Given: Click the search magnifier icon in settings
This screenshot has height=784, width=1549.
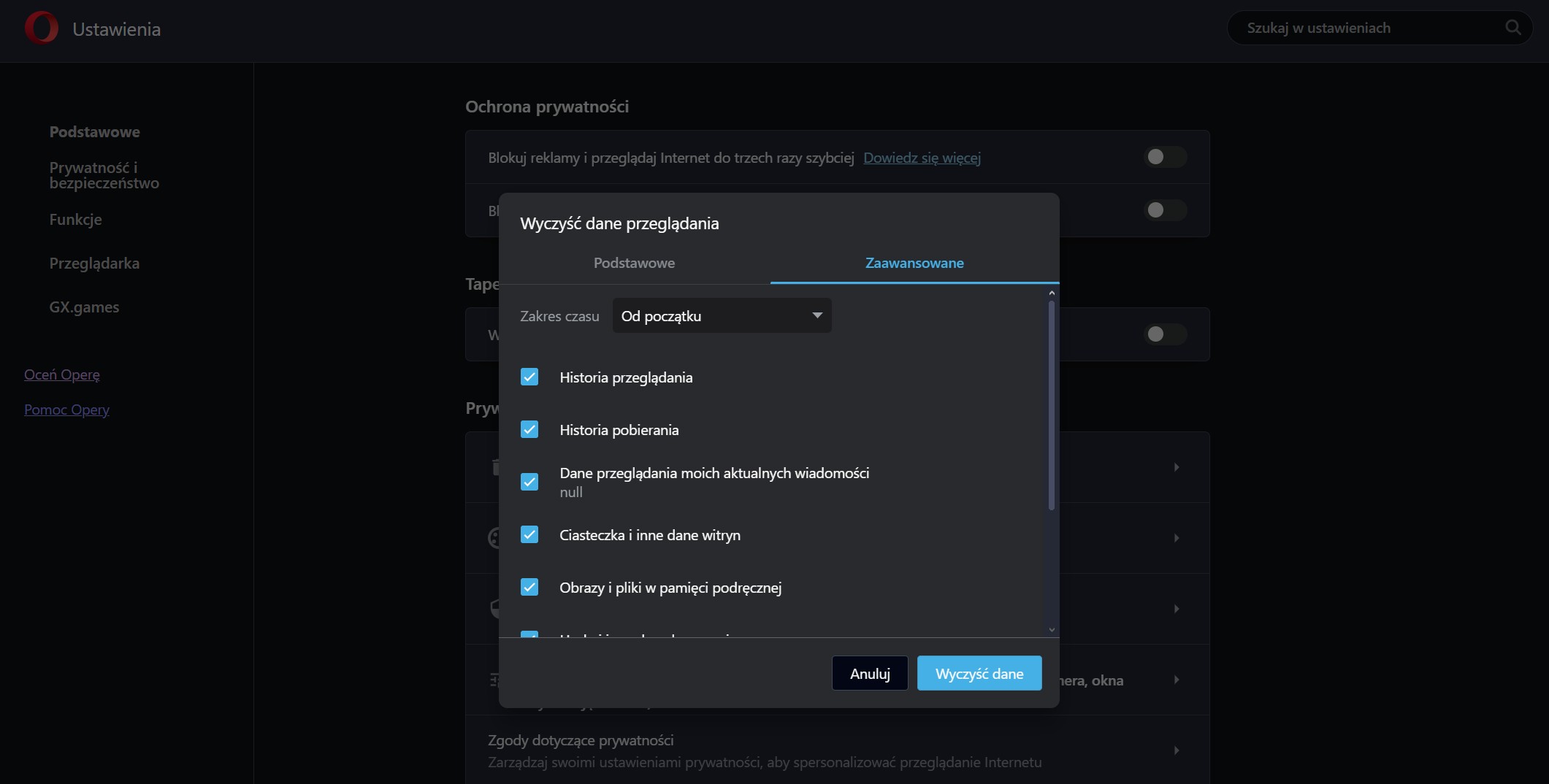Looking at the screenshot, I should [x=1513, y=28].
